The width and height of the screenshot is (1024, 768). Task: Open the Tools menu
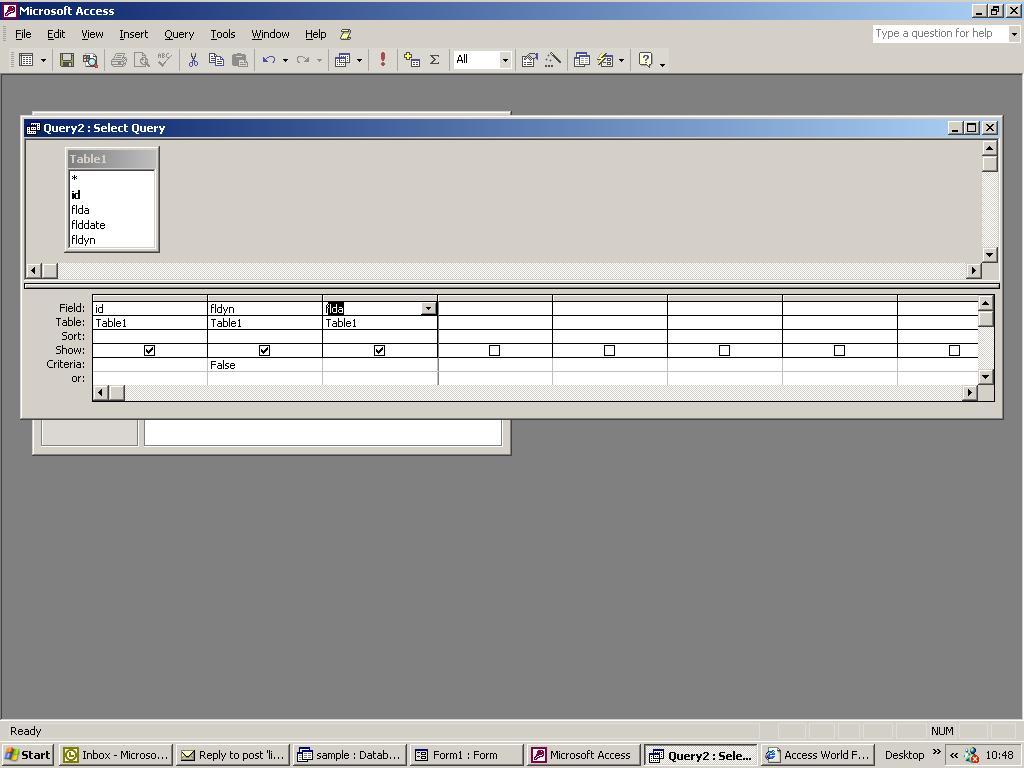tap(222, 34)
